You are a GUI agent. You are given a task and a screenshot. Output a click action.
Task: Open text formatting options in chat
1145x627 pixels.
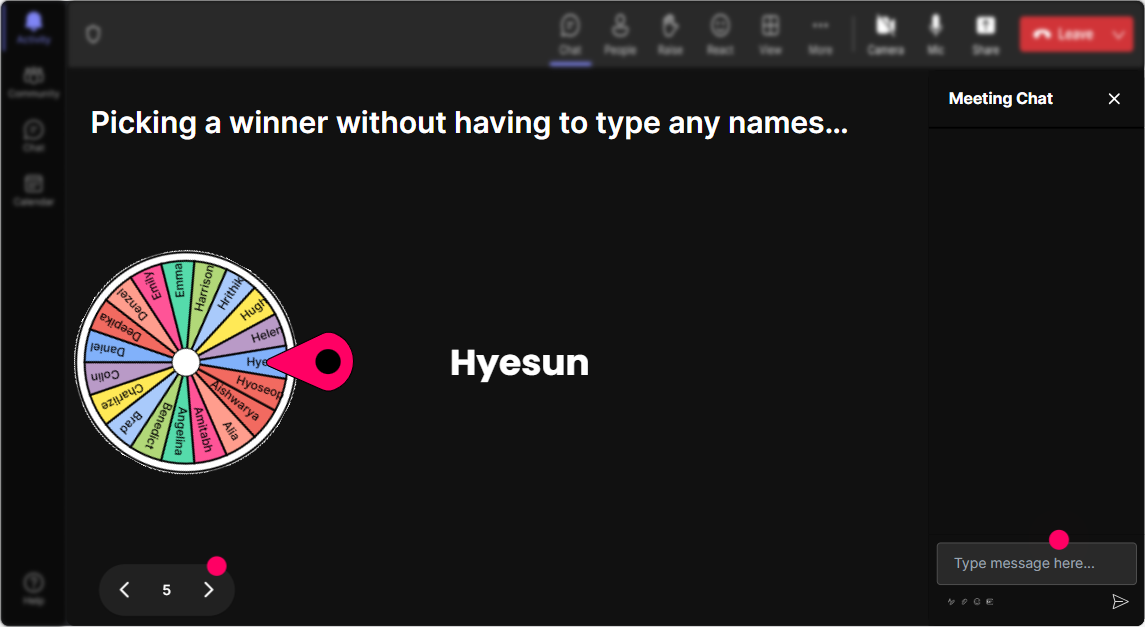[951, 602]
